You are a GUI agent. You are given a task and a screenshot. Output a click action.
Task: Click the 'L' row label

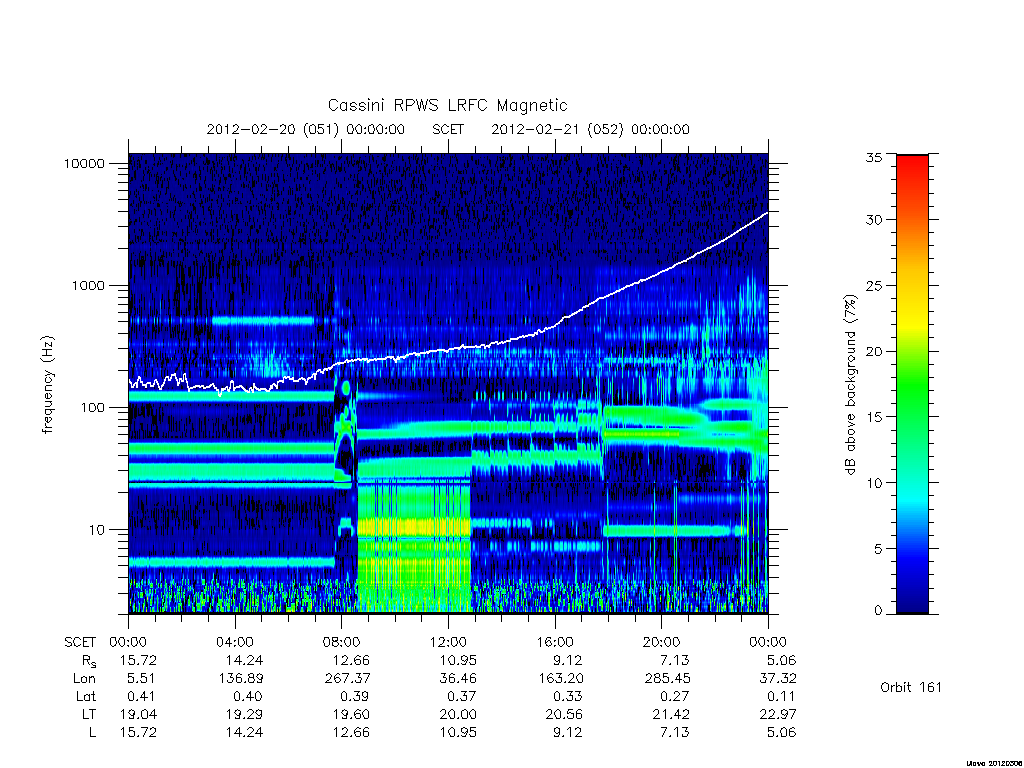click(93, 733)
